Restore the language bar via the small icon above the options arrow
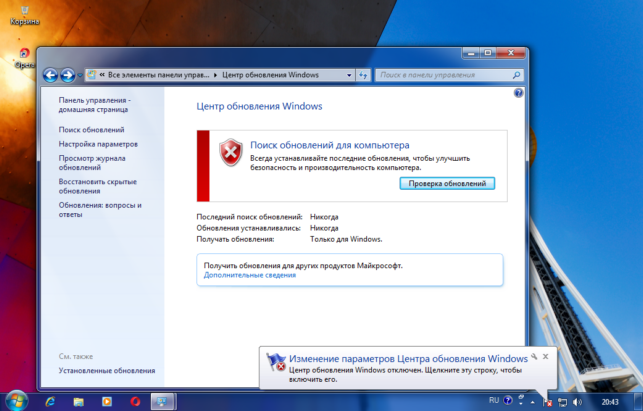The image size is (643, 411). (x=522, y=397)
